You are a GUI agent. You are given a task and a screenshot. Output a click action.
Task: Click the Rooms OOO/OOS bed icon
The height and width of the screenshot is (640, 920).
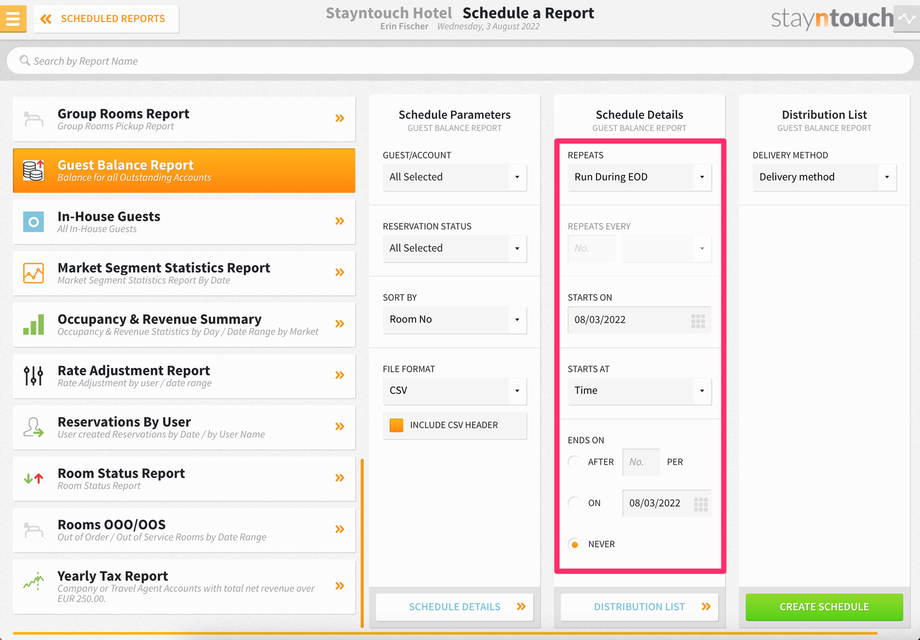[33, 530]
